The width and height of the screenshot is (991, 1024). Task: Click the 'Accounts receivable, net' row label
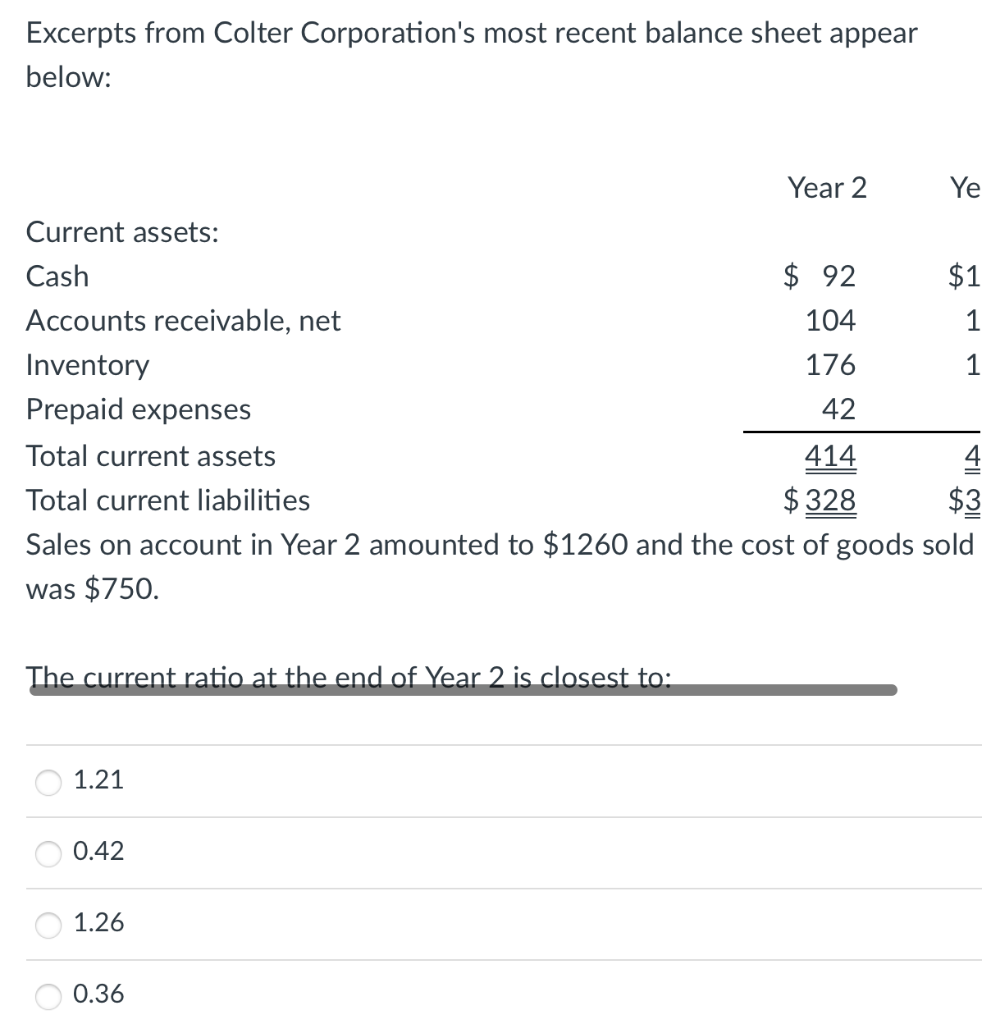pos(183,321)
